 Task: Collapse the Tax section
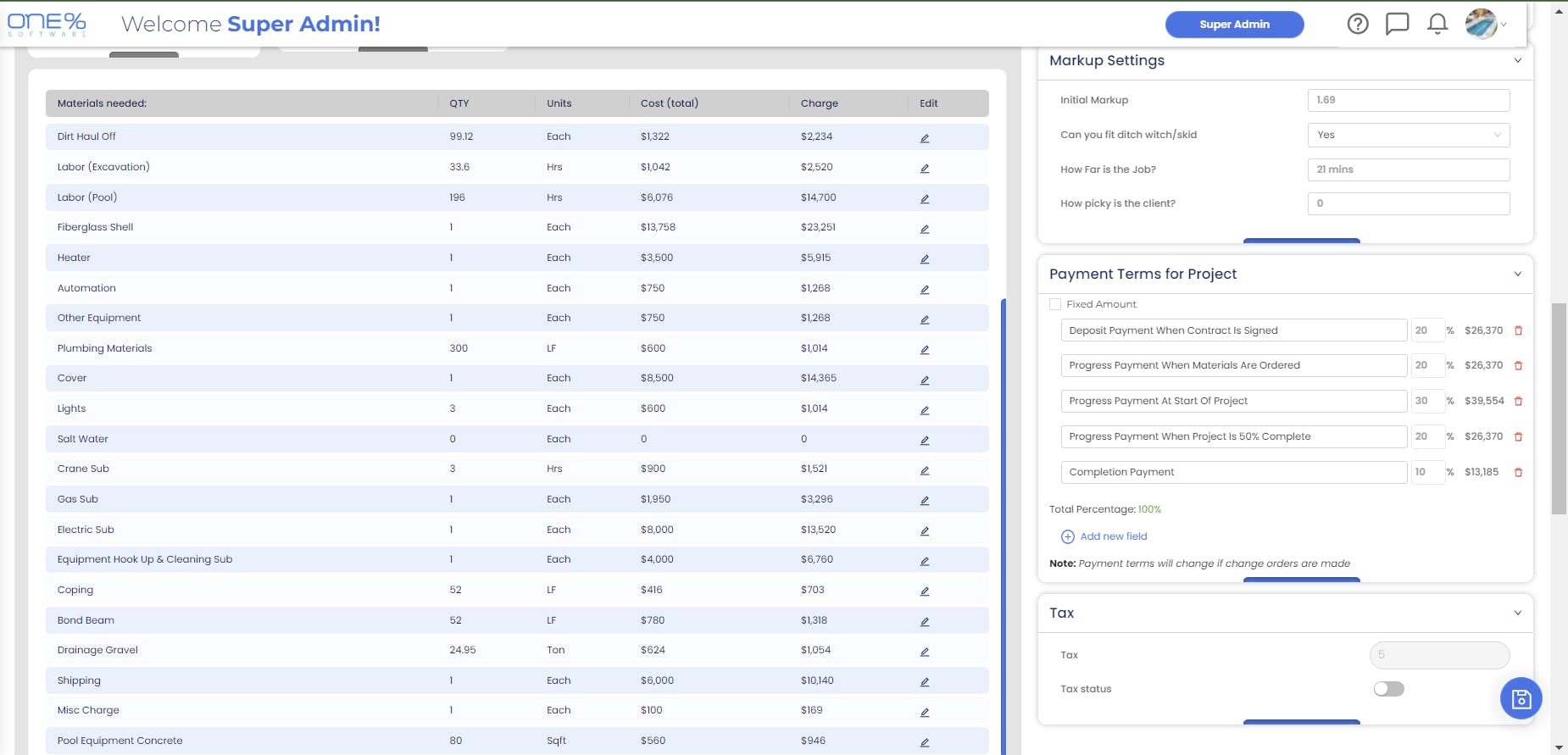pyautogui.click(x=1517, y=613)
